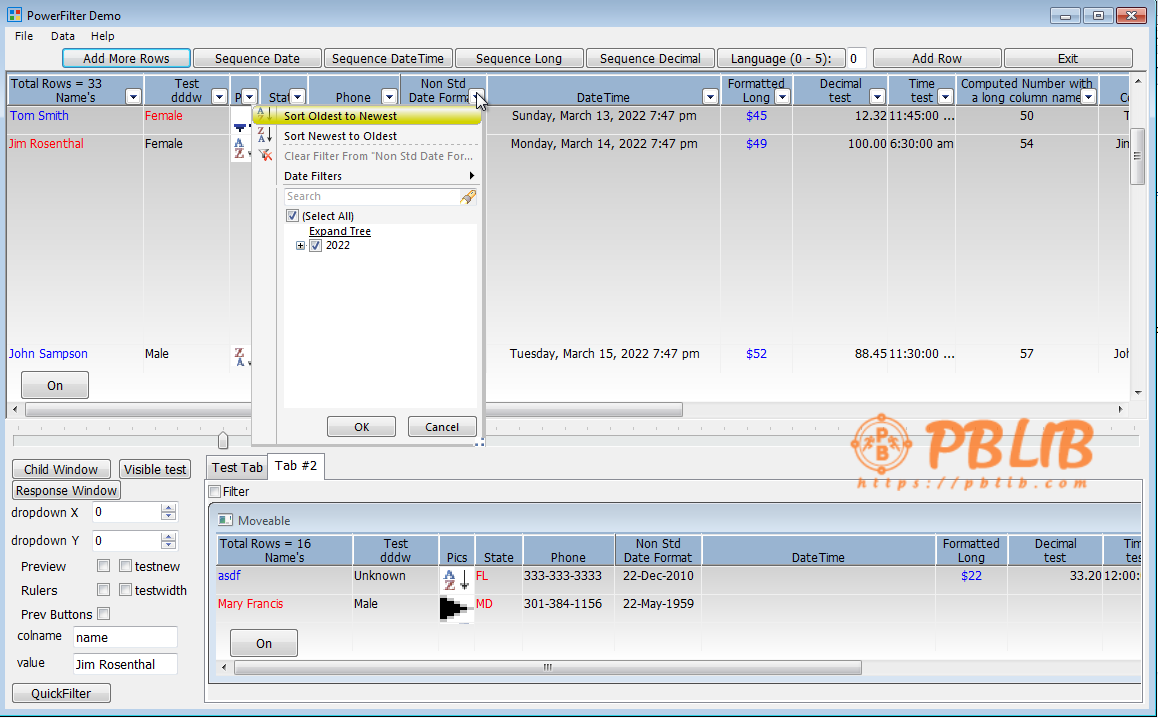Click the Expand Tree link
Viewport: 1158px width, 718px height.
339,231
